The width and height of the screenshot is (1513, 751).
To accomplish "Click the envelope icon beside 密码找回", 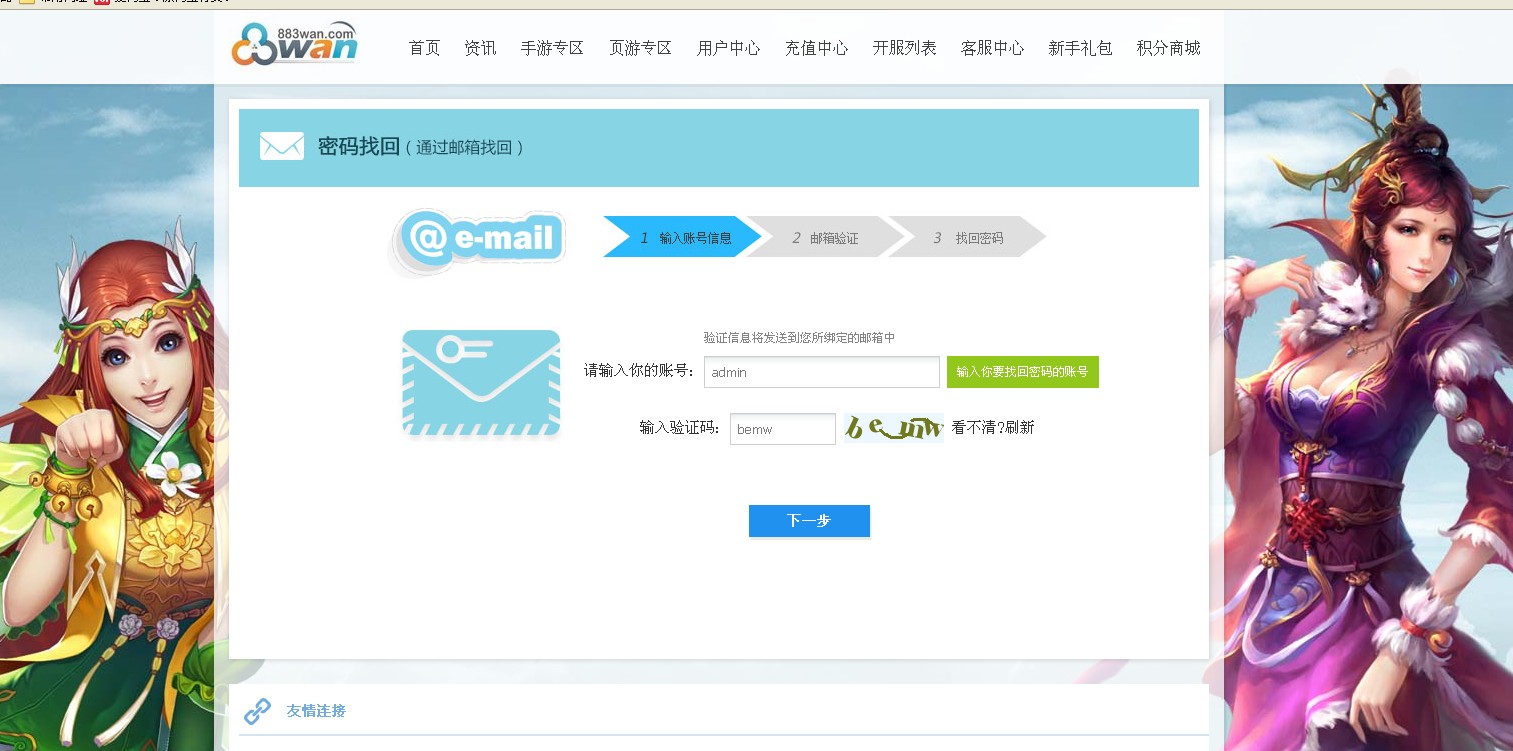I will point(282,146).
